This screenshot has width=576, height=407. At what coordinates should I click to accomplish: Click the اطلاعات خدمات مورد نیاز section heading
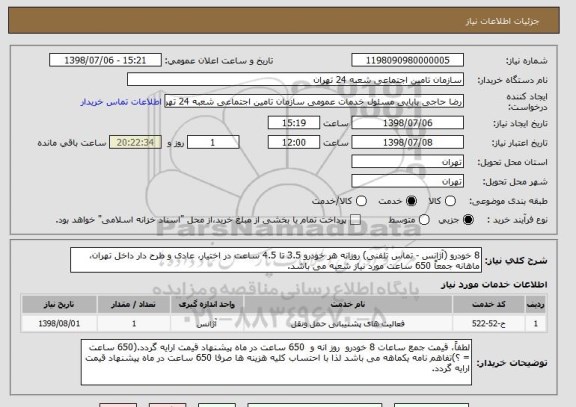tap(494, 284)
